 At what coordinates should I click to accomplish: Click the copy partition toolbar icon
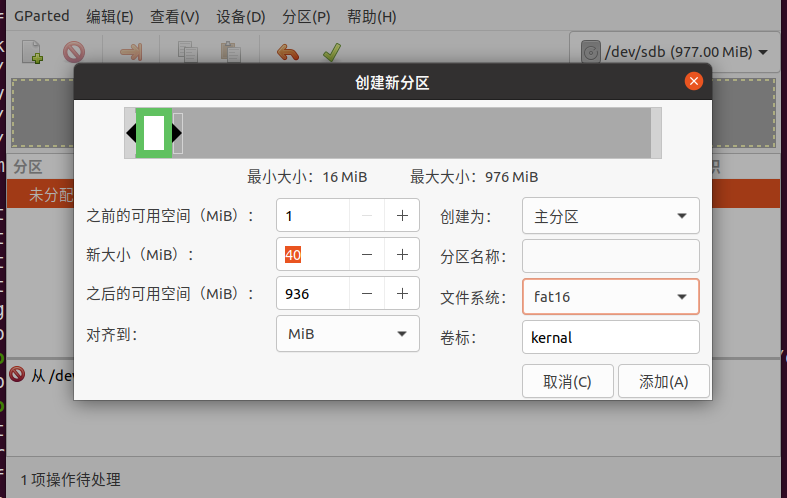tap(188, 52)
